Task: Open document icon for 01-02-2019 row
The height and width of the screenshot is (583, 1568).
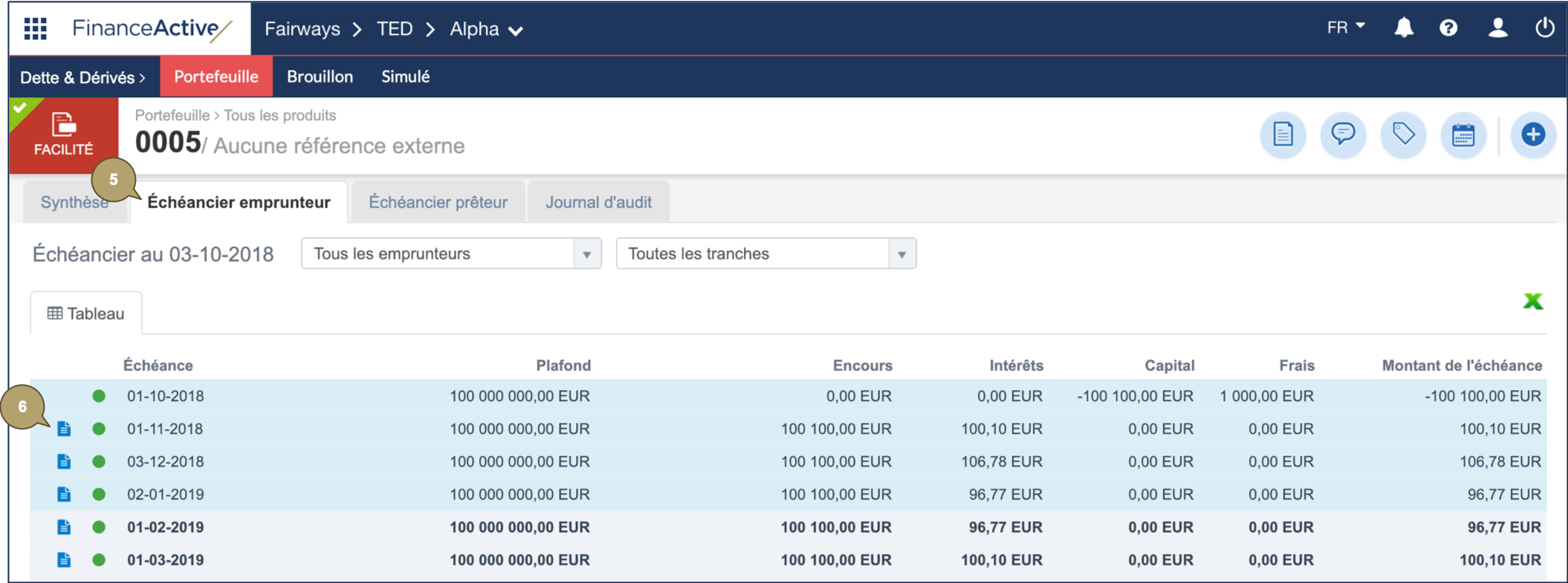Action: click(64, 527)
